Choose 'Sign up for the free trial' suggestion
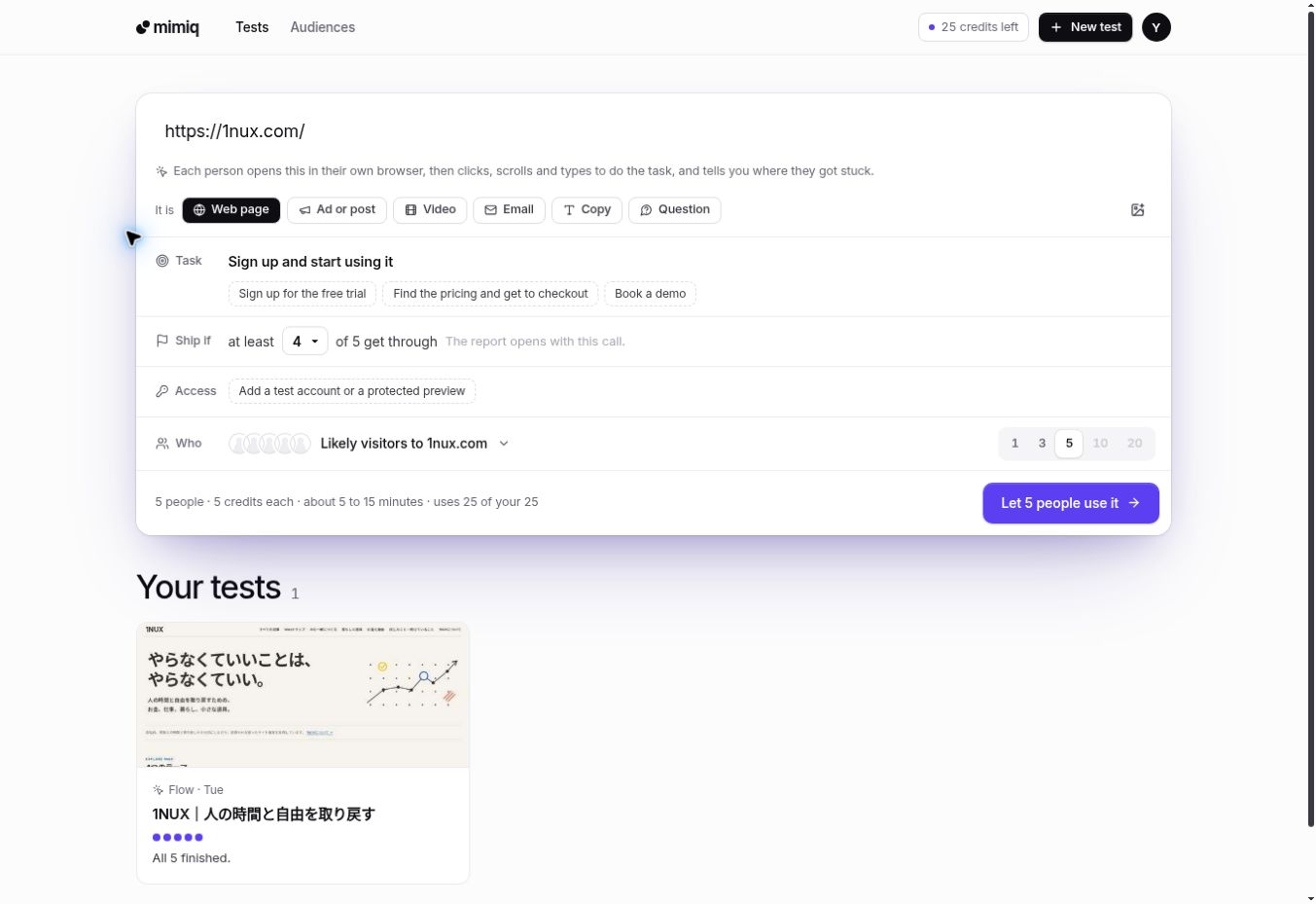The width and height of the screenshot is (1316, 904). coord(302,294)
